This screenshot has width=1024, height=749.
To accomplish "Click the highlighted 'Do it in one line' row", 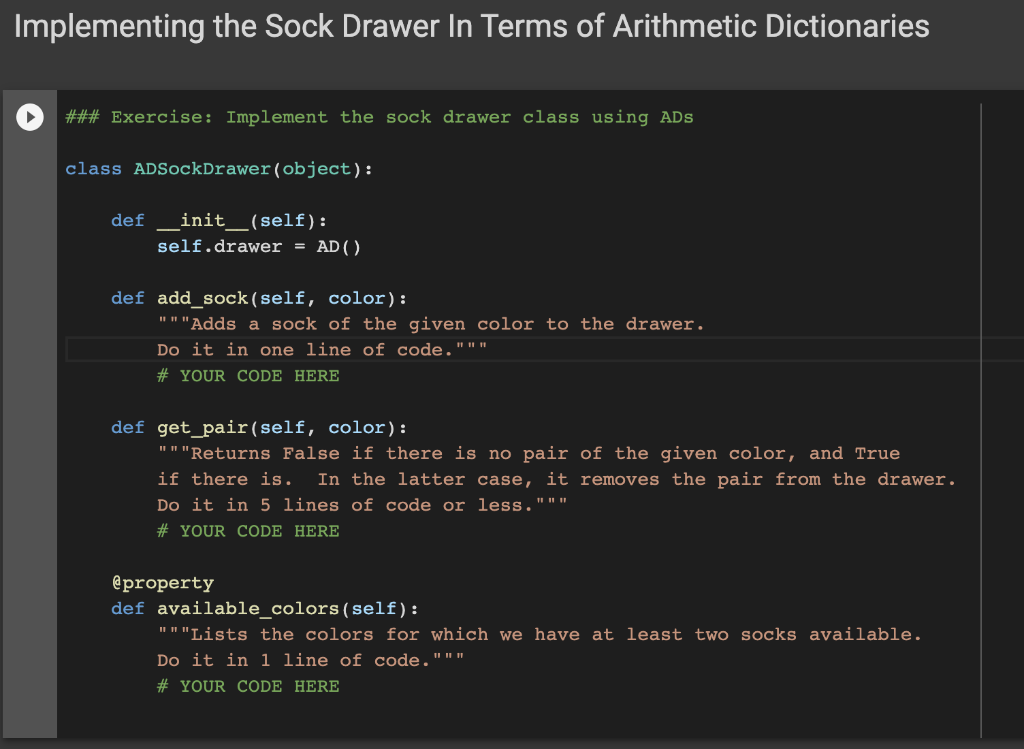I will (321, 349).
